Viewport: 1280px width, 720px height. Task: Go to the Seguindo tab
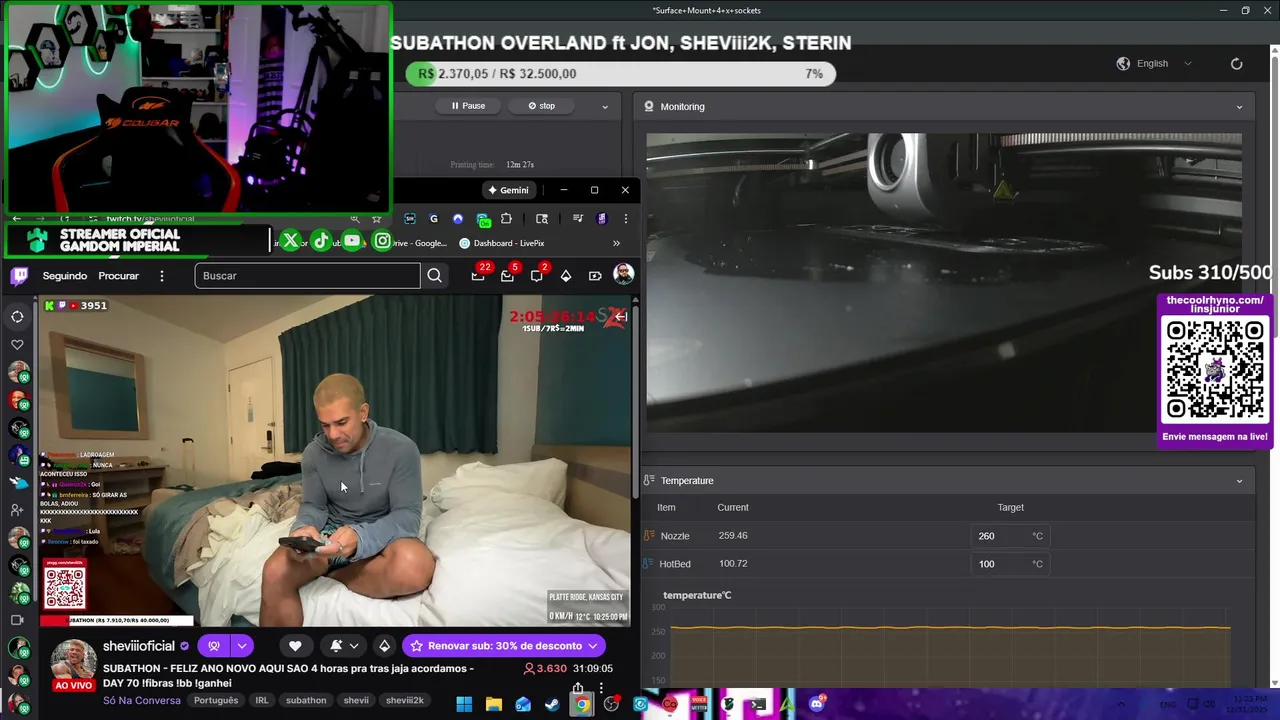click(65, 276)
